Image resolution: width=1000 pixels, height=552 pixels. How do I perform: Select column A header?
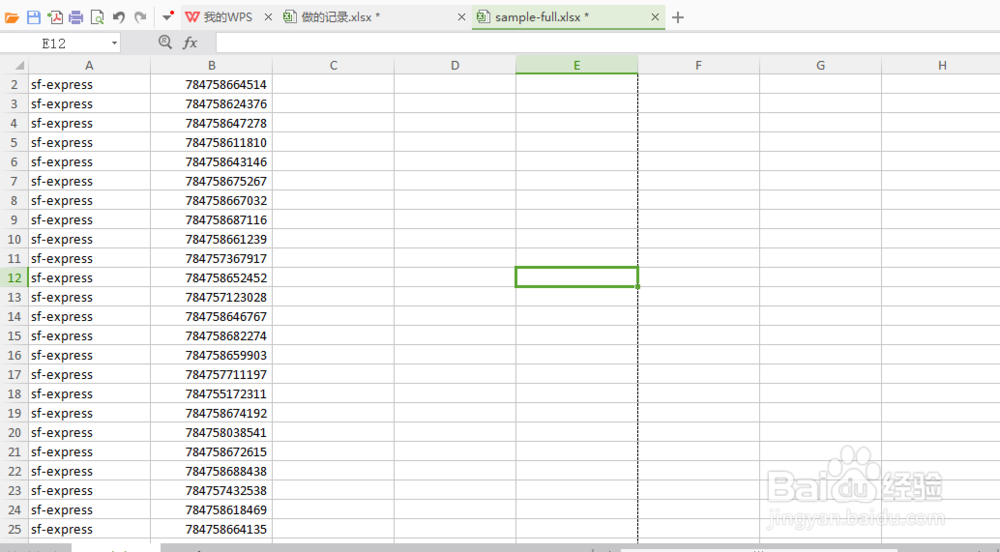pyautogui.click(x=89, y=65)
